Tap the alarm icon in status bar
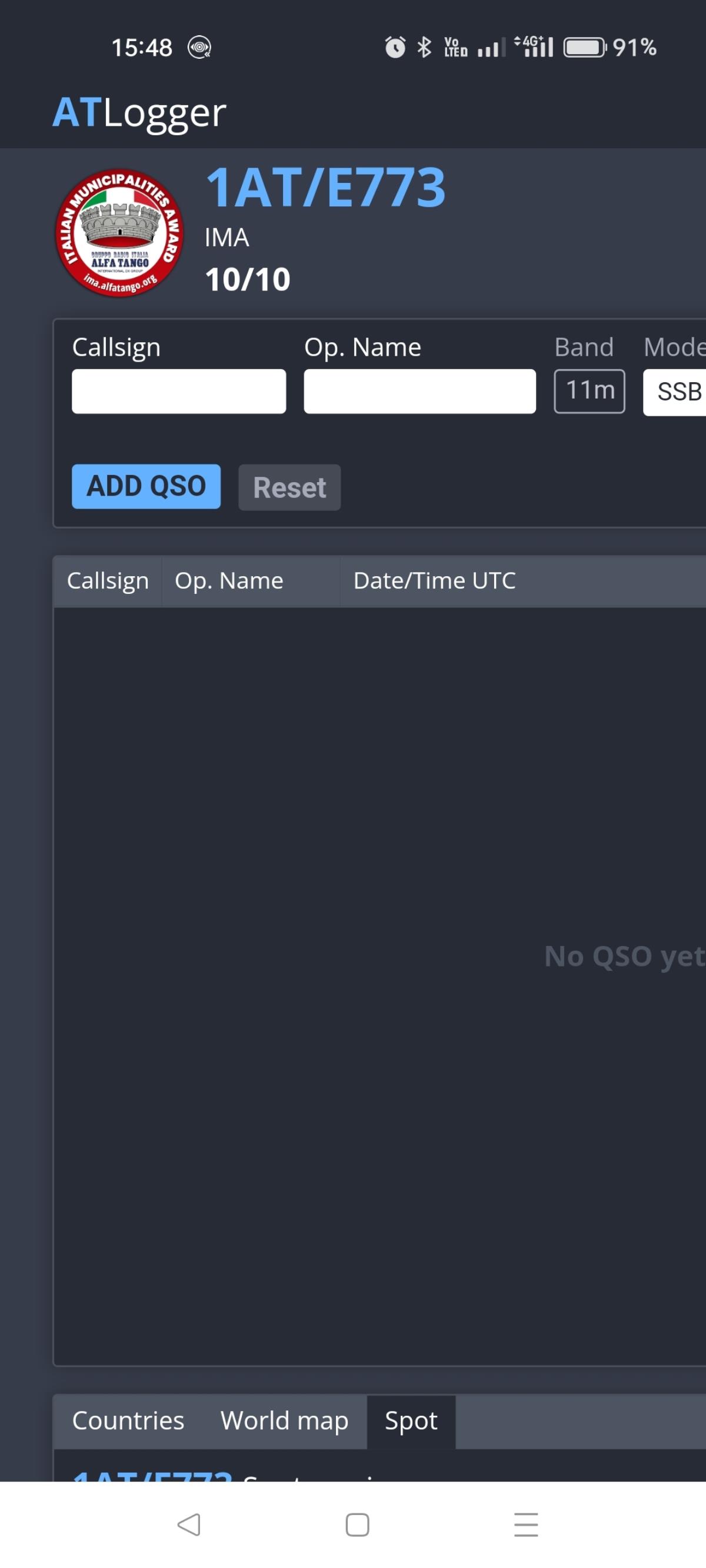706x1568 pixels. pyautogui.click(x=395, y=48)
